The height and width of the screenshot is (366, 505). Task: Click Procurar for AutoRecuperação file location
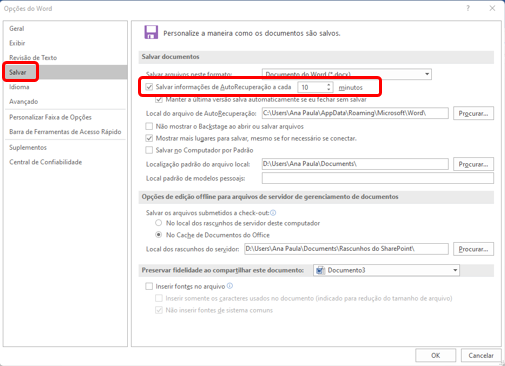pyautogui.click(x=473, y=113)
